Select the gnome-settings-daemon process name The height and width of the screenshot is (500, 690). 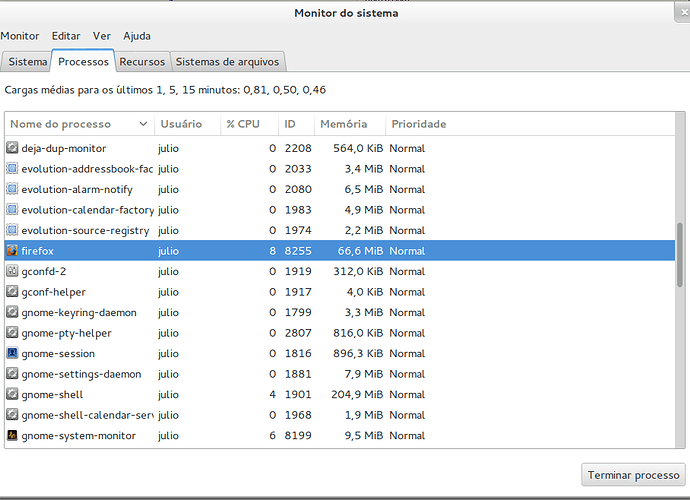(x=81, y=374)
